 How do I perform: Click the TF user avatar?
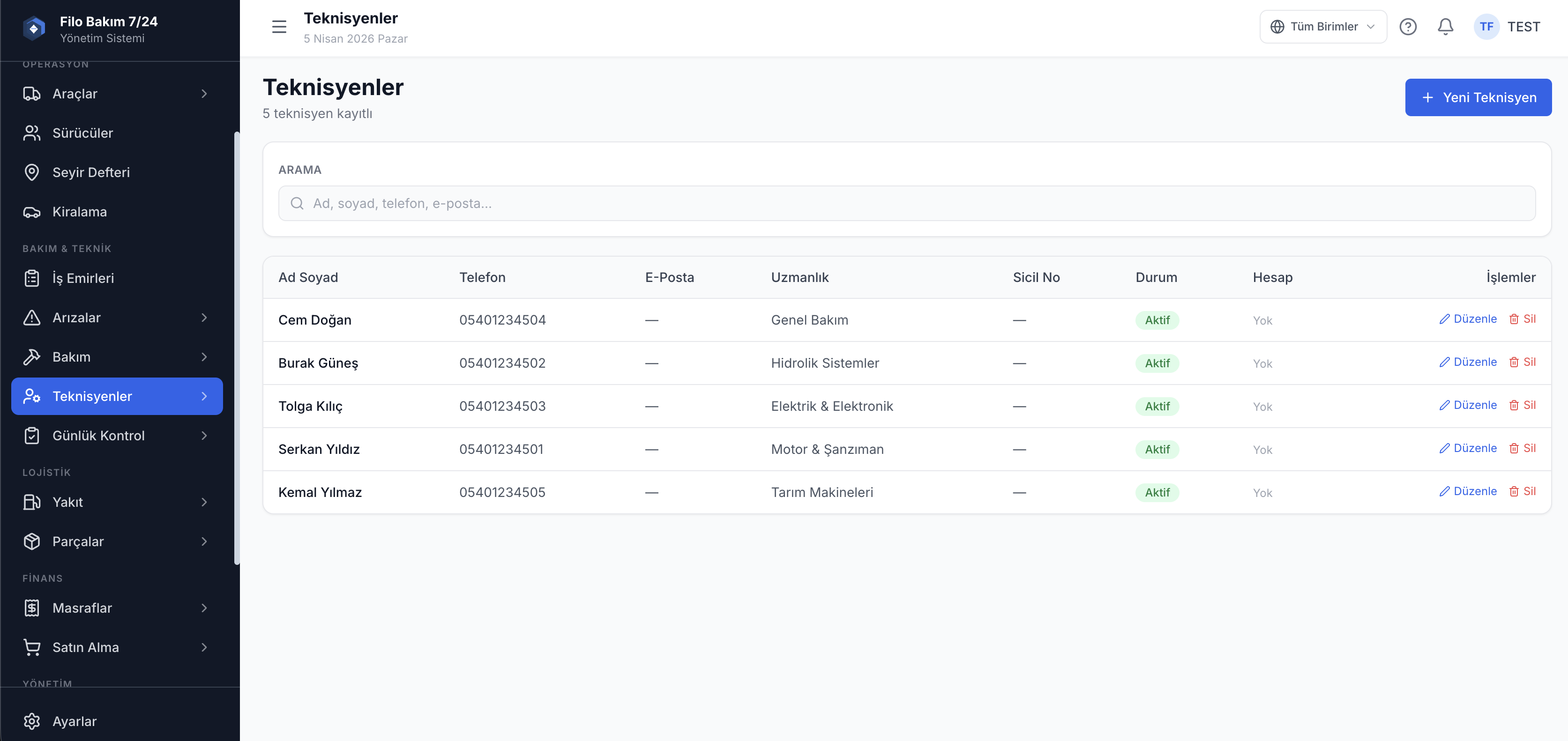[1486, 27]
